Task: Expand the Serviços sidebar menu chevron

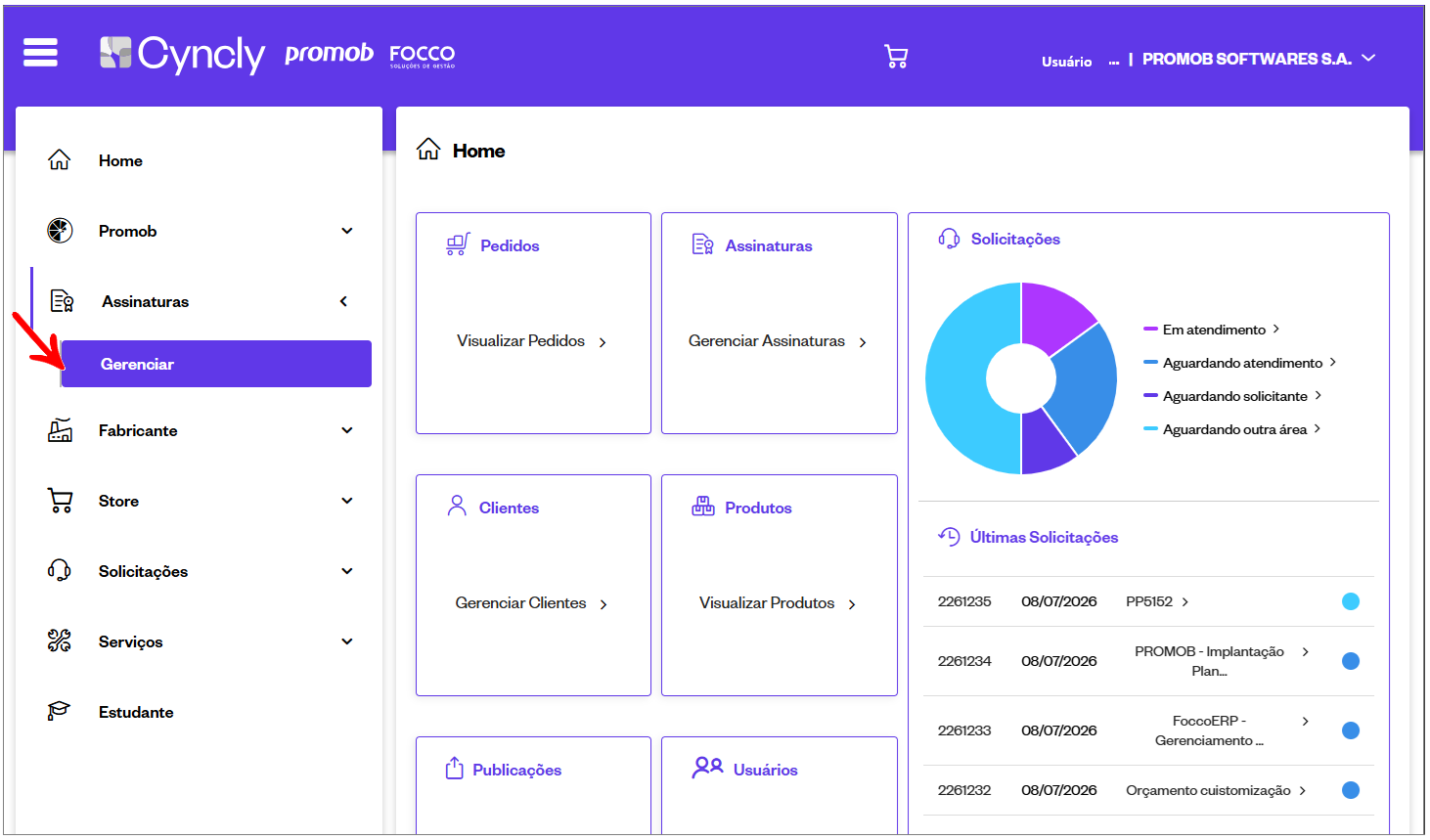Action: (347, 641)
